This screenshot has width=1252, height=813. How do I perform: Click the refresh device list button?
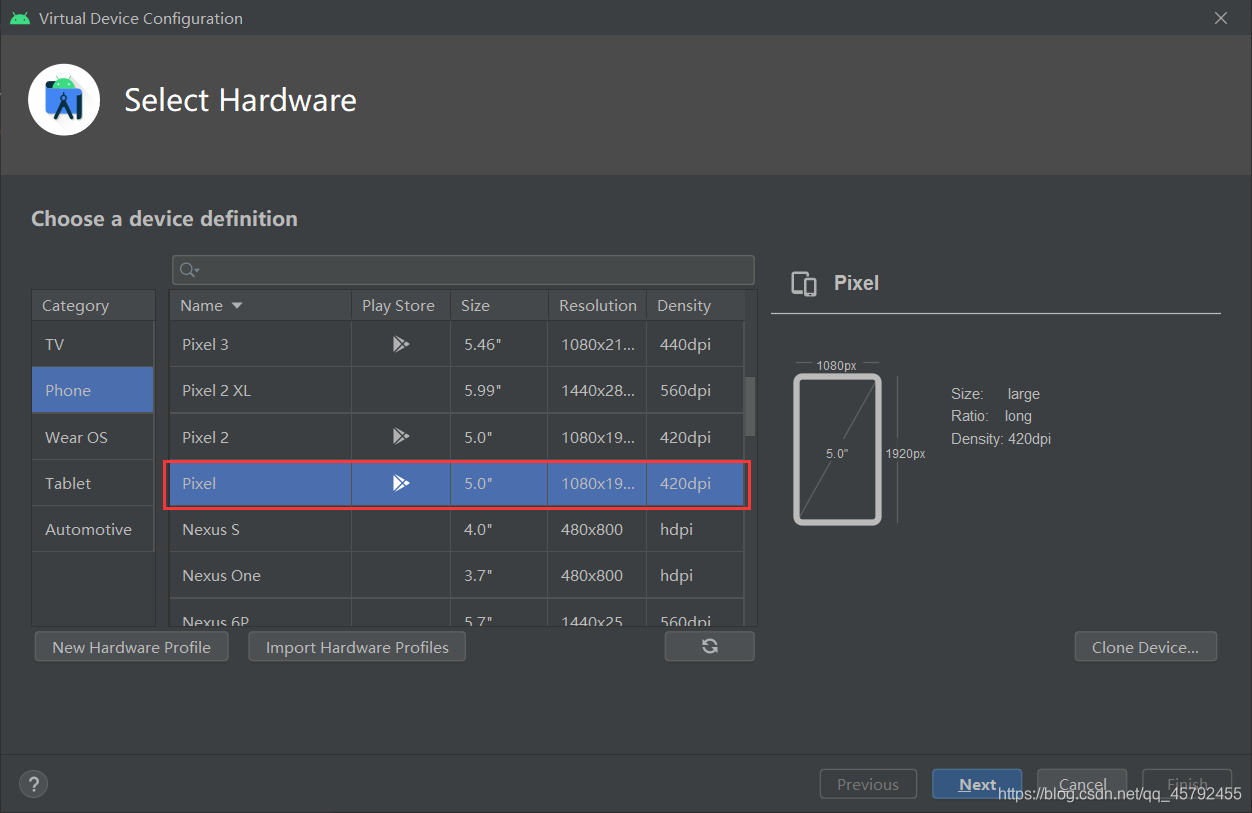[709, 646]
